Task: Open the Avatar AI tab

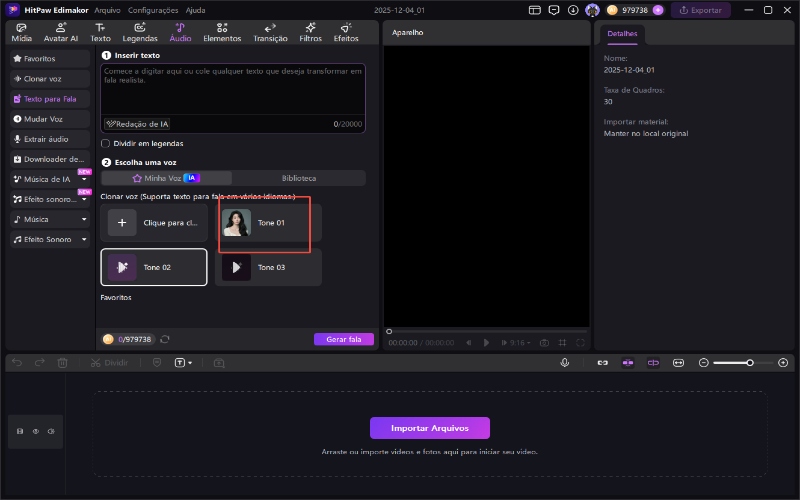Action: [x=61, y=32]
